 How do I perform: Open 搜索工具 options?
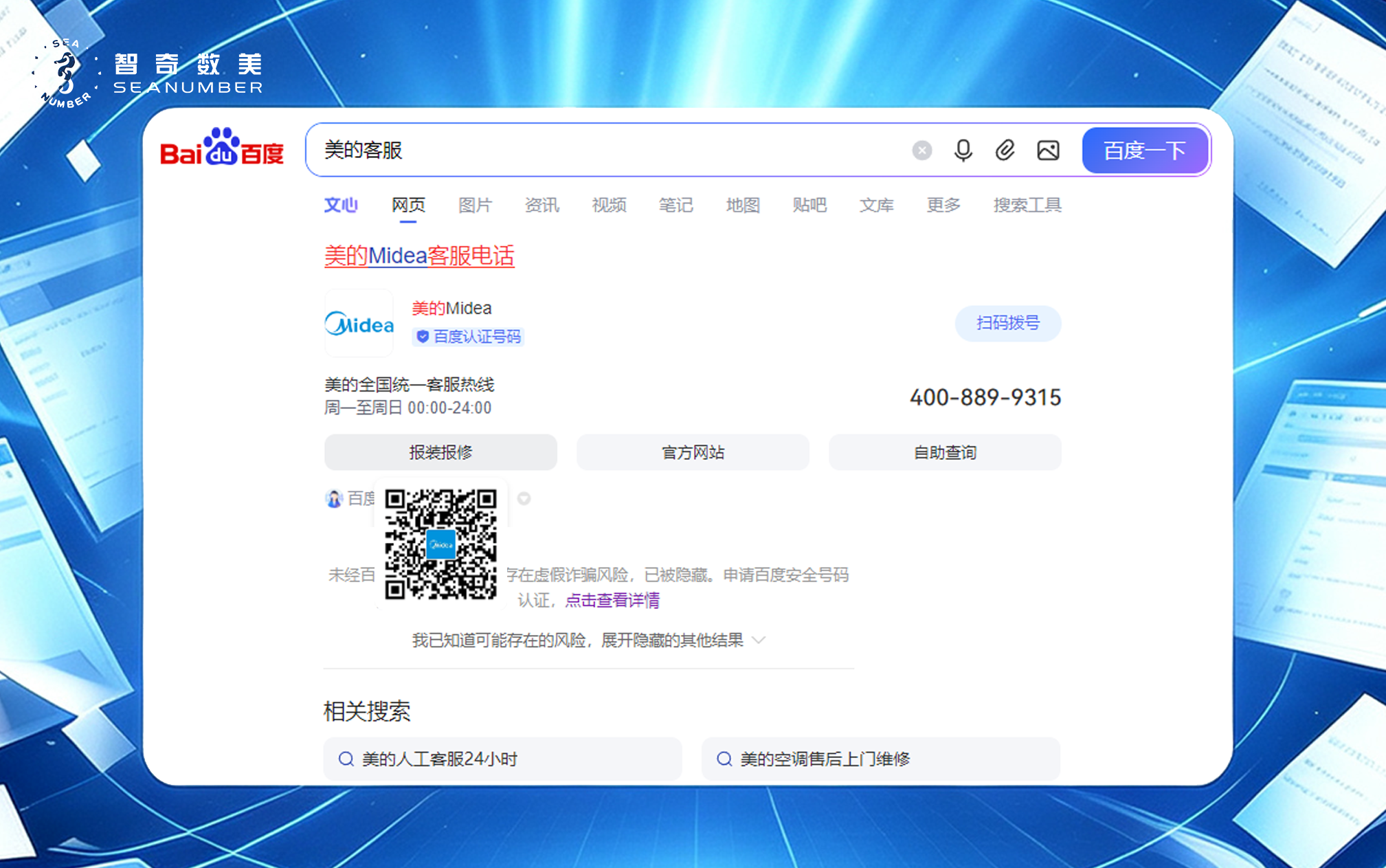[x=1027, y=205]
